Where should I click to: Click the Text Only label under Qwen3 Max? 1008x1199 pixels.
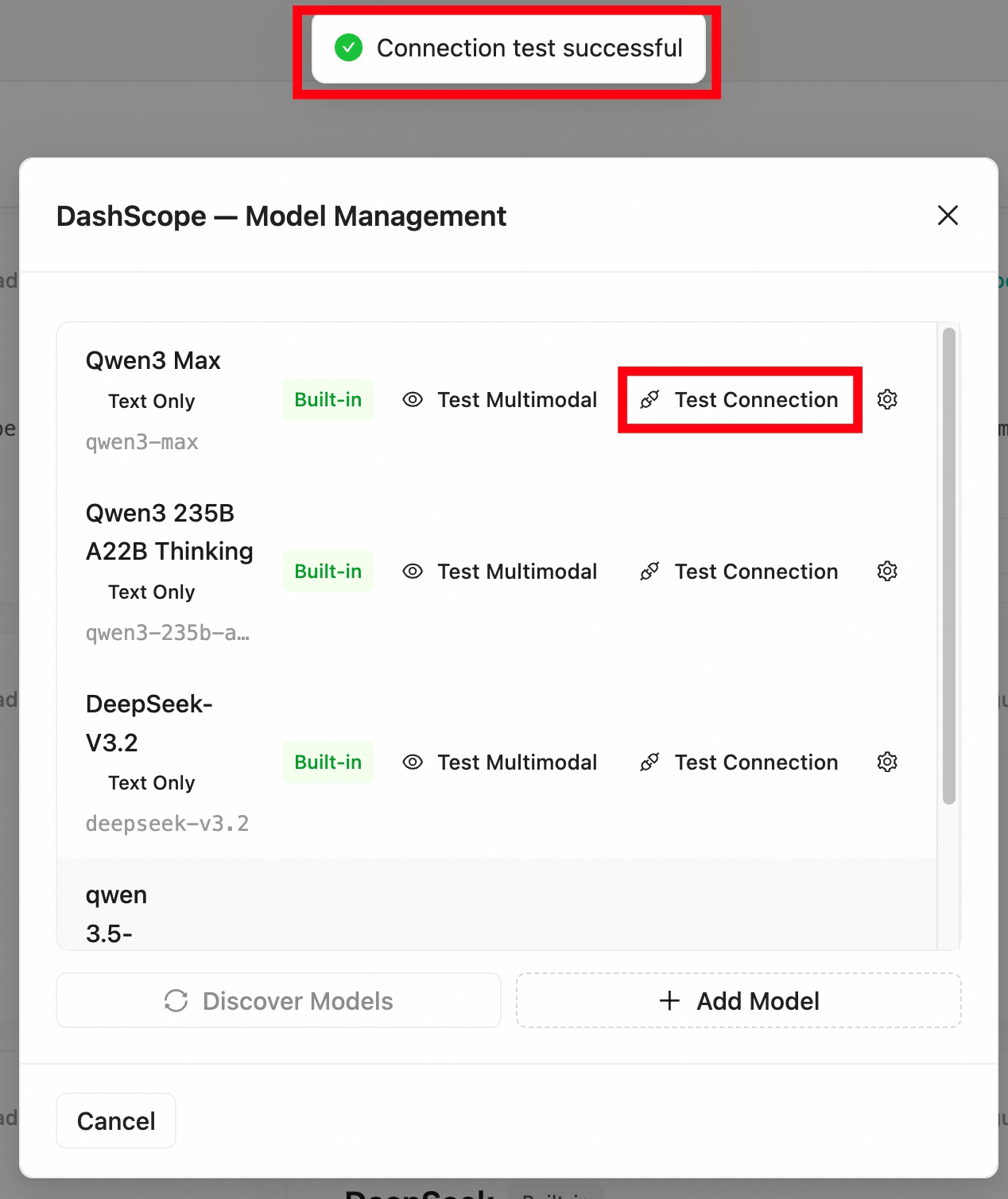click(152, 401)
